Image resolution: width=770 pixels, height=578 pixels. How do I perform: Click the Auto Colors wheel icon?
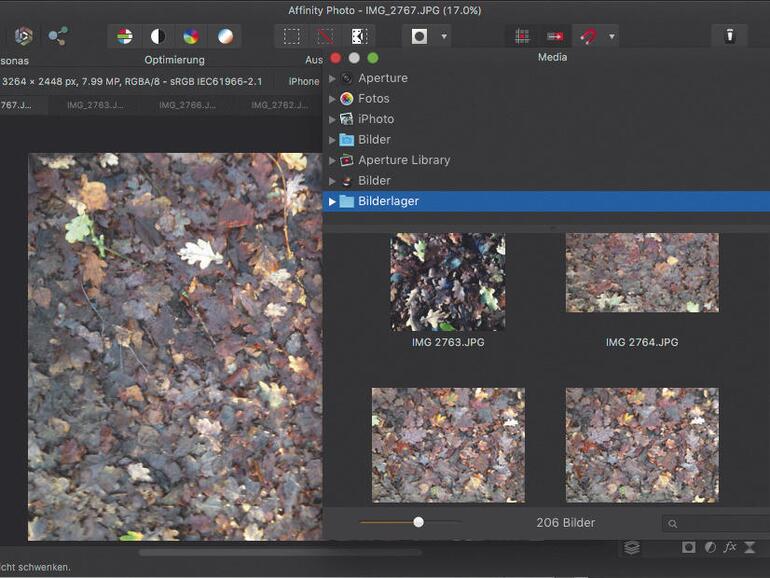pos(191,37)
